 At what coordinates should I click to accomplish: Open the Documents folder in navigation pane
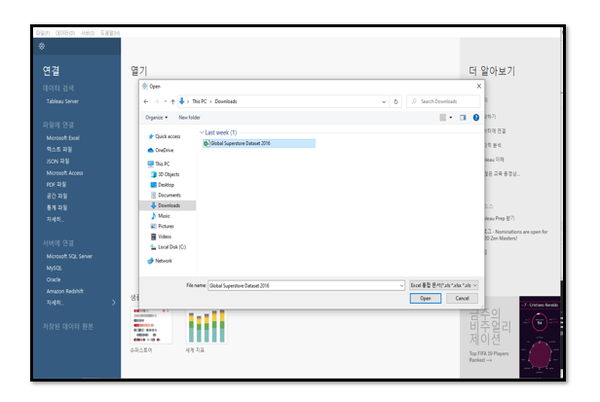pyautogui.click(x=166, y=195)
